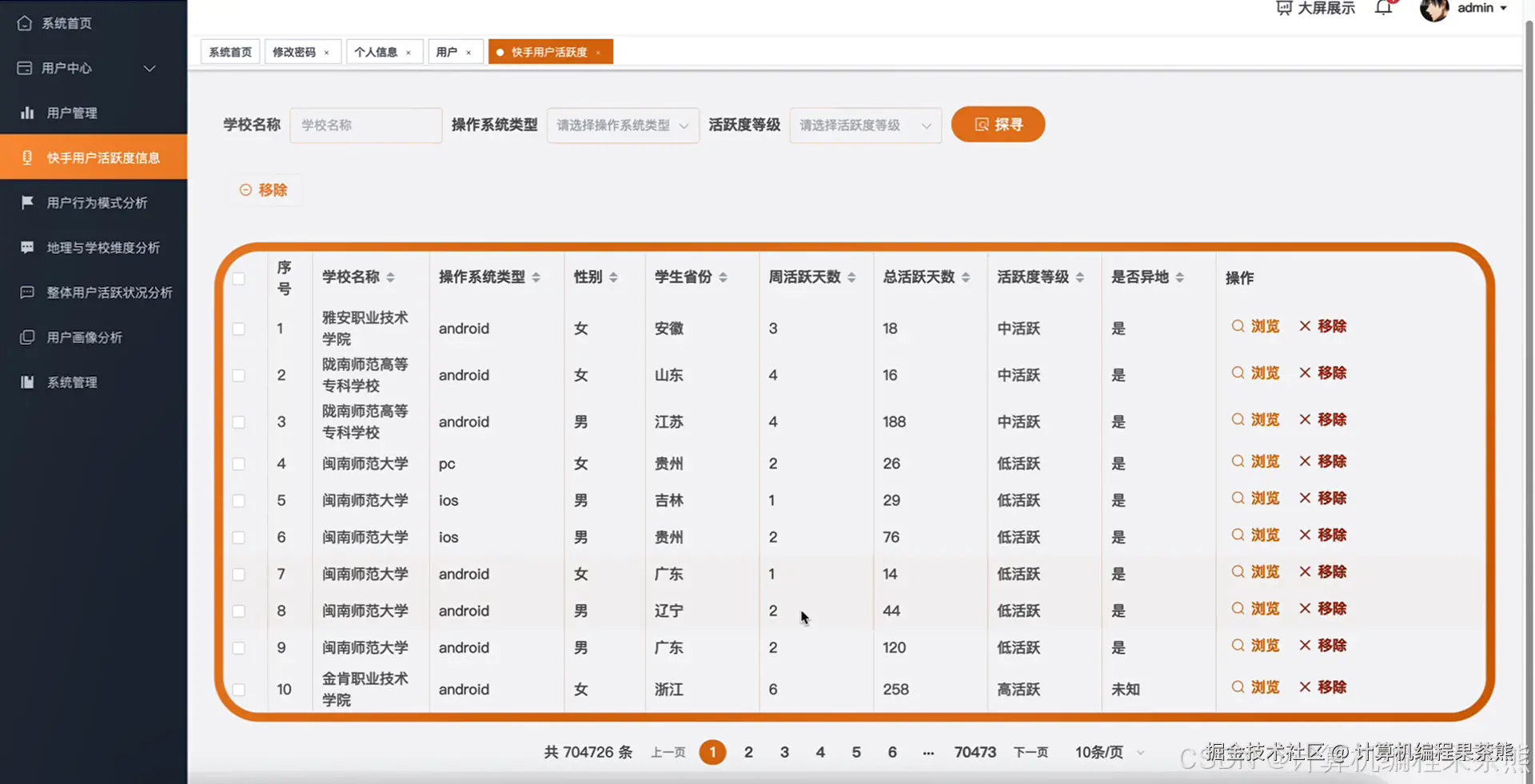Sort by 总活跃天数 column arrows
The height and width of the screenshot is (784, 1535).
(966, 277)
